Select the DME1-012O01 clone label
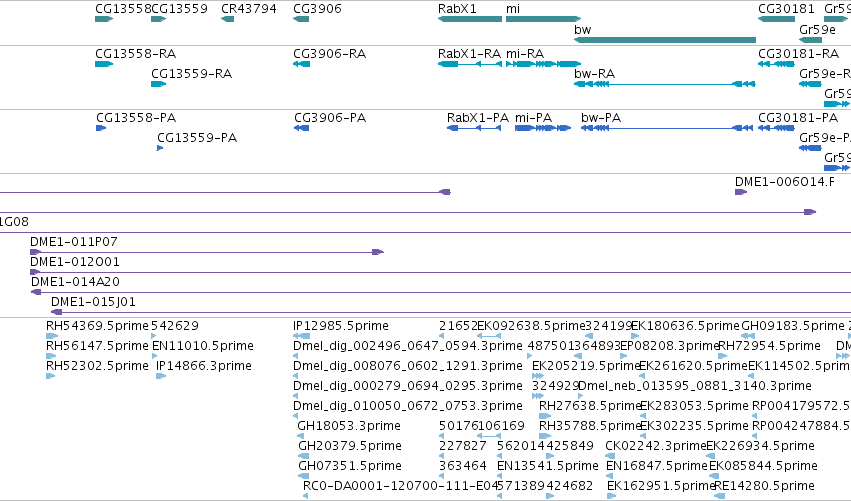 (75, 262)
